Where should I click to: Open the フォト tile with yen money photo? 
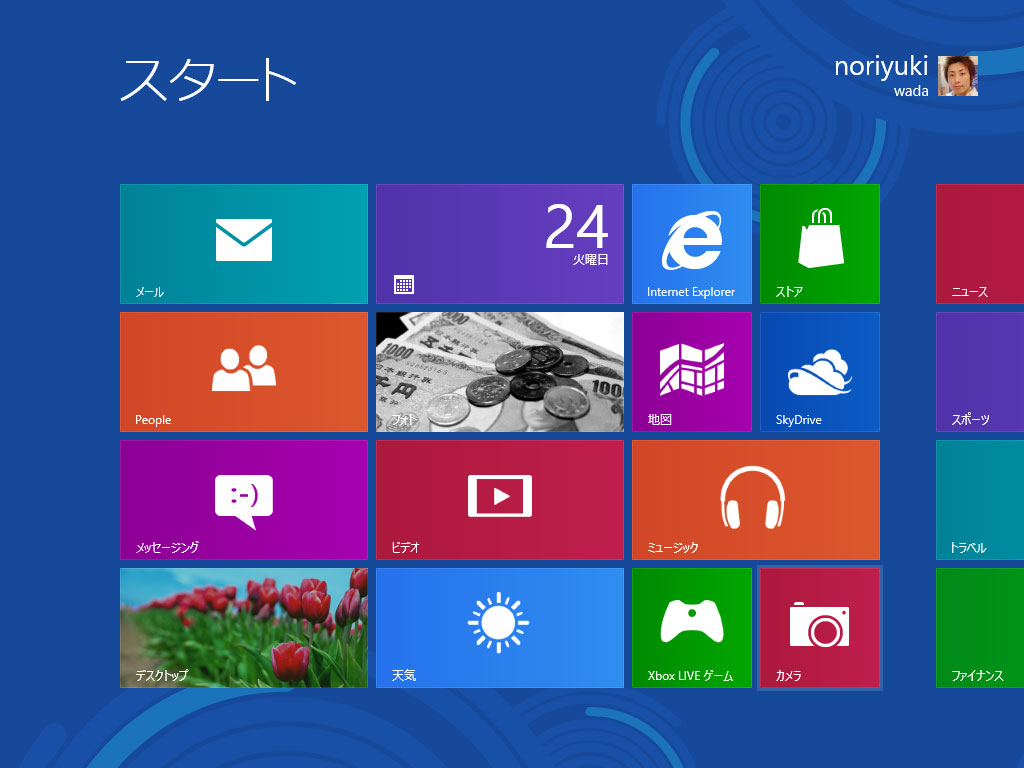point(500,372)
